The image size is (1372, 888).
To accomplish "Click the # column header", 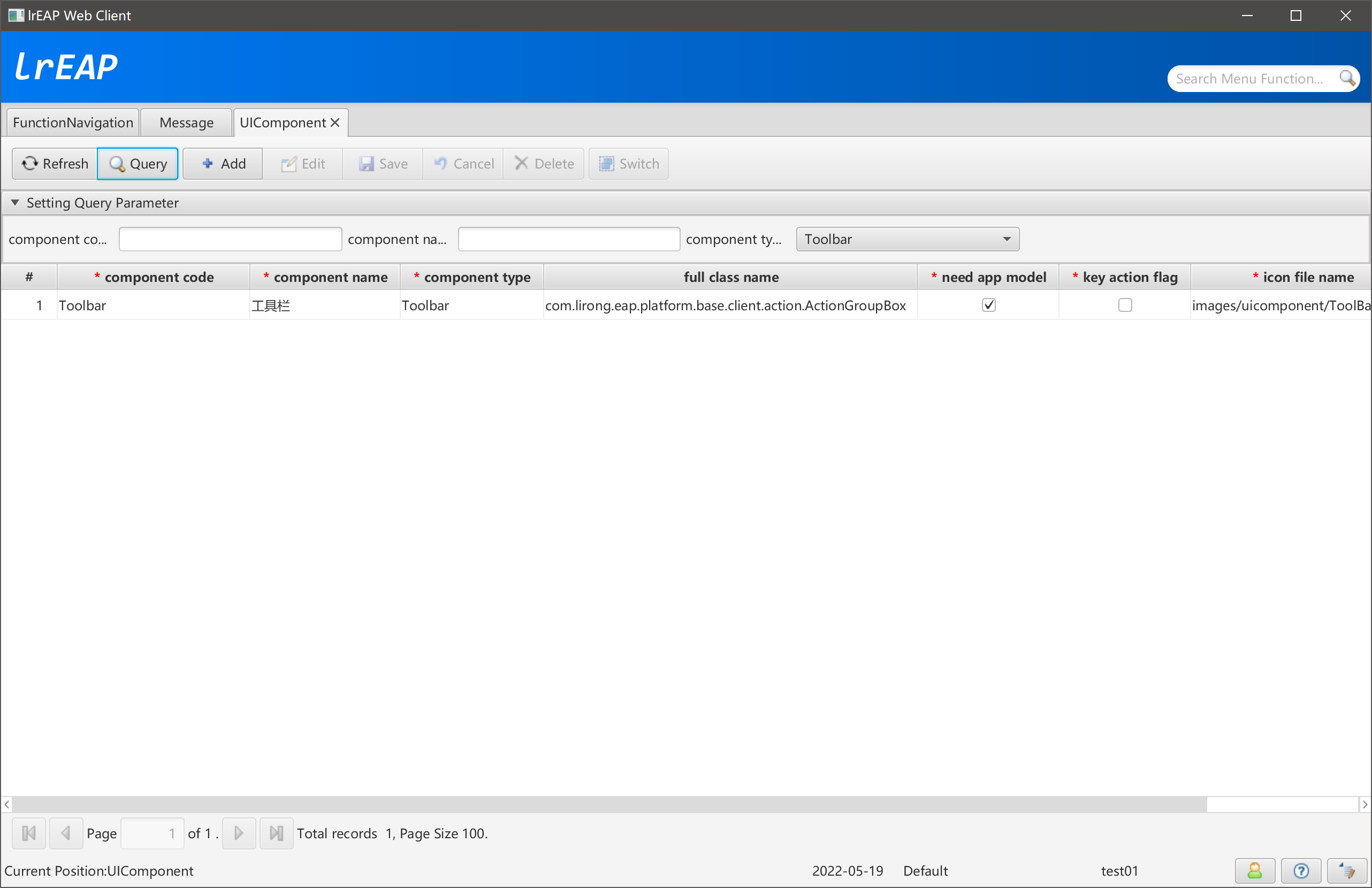I will coord(29,277).
